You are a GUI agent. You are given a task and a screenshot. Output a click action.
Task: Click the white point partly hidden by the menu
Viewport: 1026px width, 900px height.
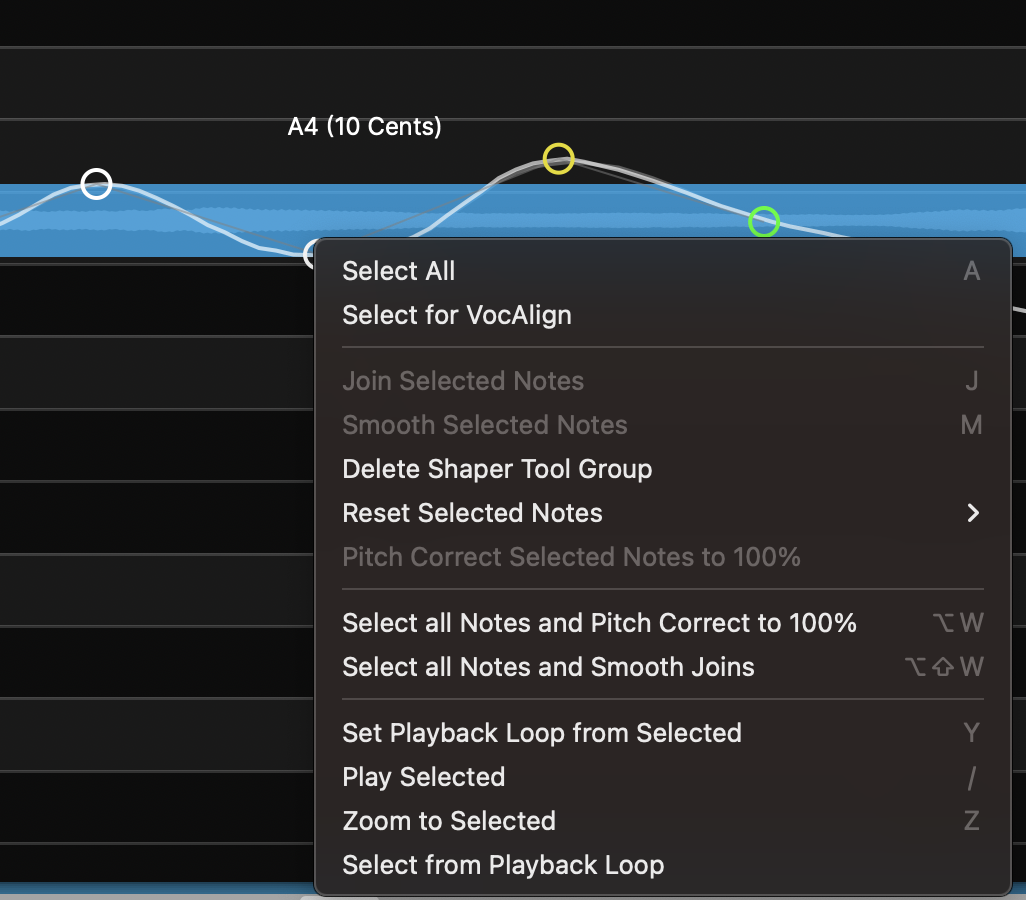[311, 252]
